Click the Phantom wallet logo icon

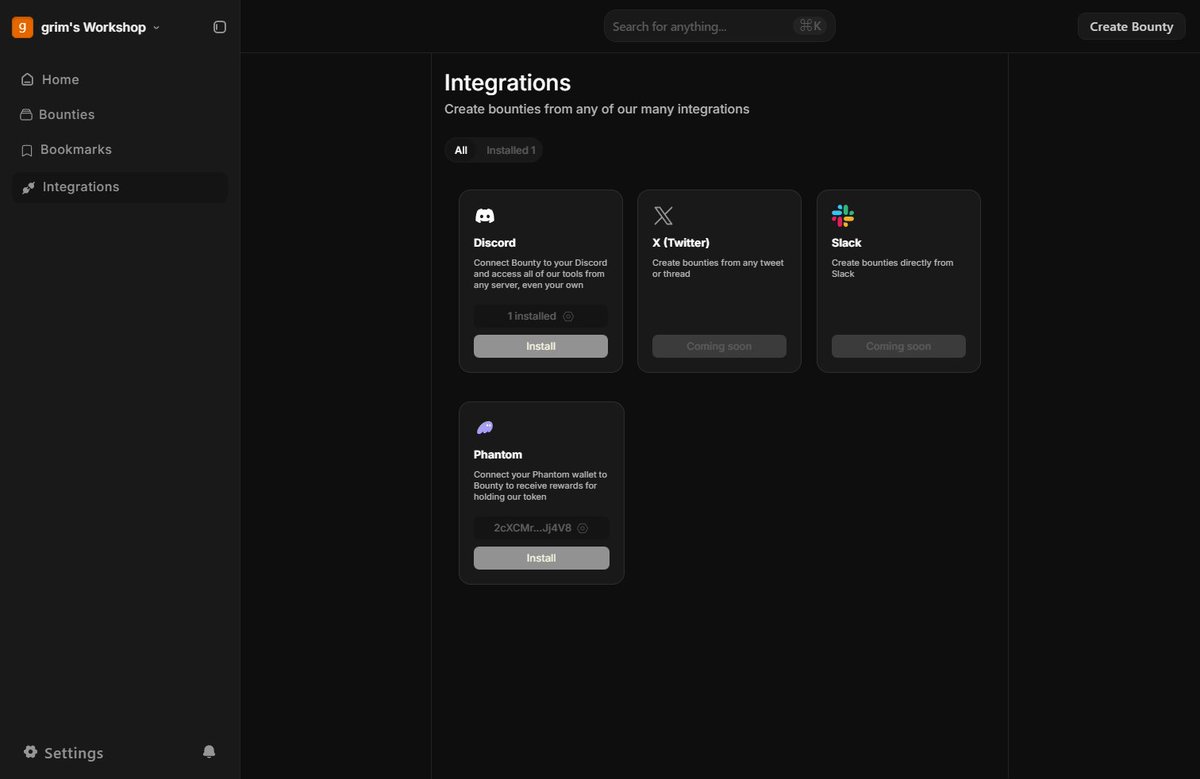point(484,427)
